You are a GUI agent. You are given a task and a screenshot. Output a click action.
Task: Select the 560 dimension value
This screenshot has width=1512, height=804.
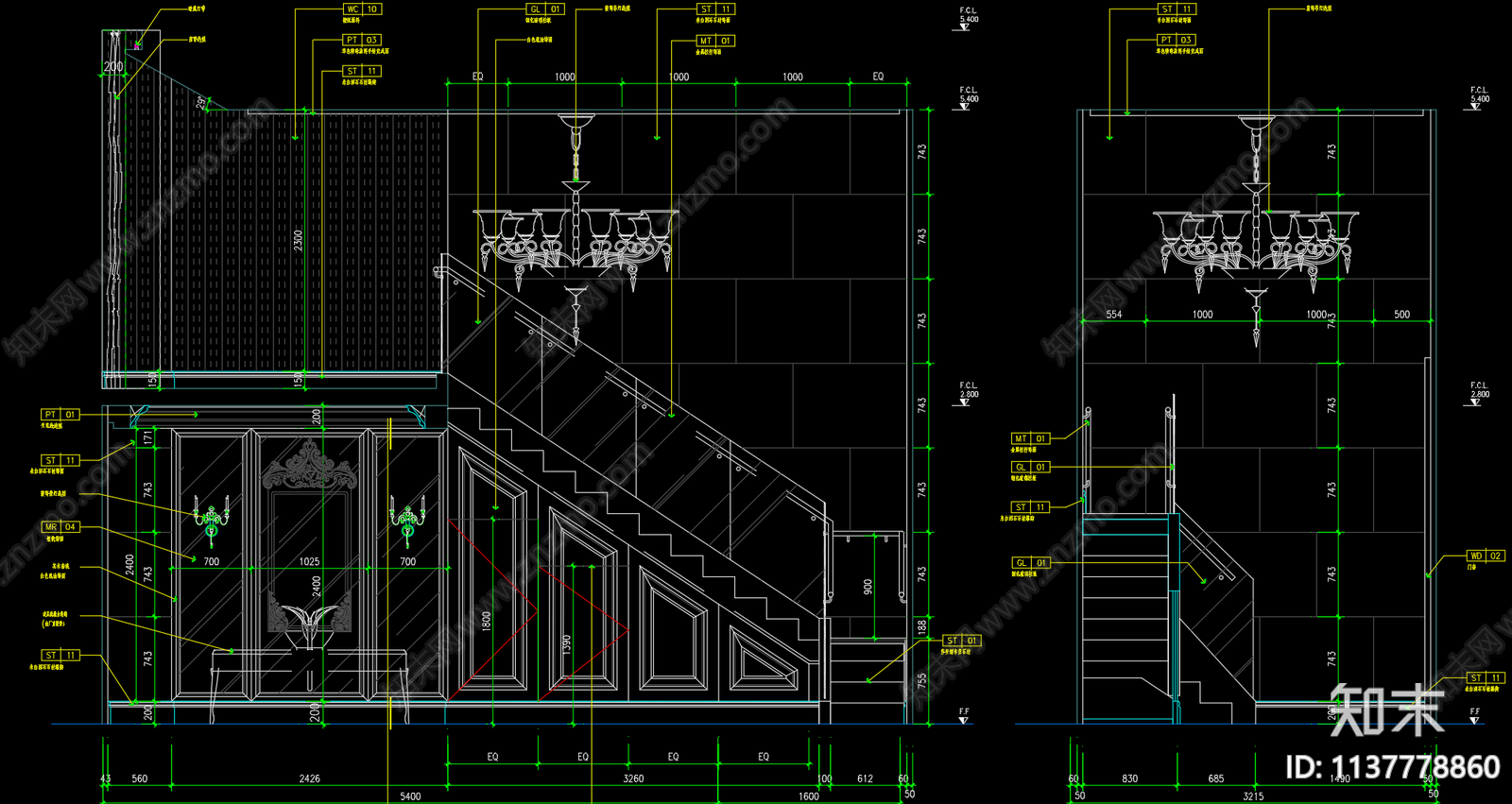pos(140,778)
